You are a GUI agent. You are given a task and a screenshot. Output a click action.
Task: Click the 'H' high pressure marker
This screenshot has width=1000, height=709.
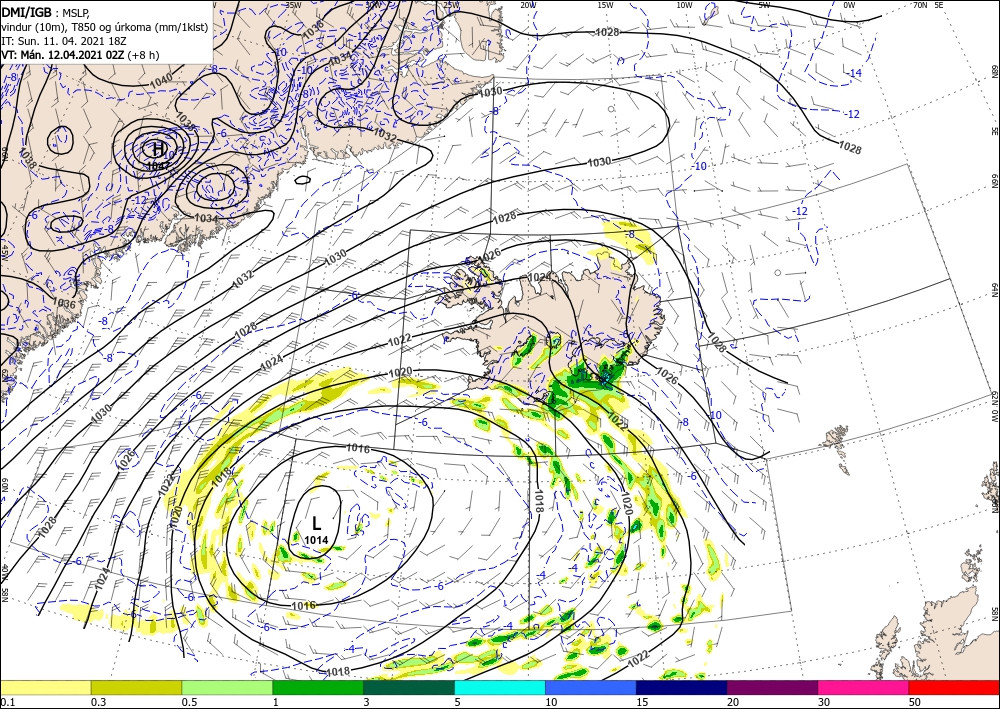pyautogui.click(x=157, y=149)
